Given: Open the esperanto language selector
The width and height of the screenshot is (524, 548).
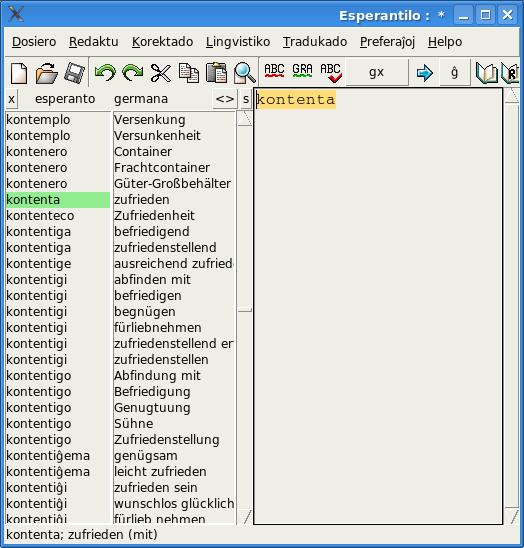Looking at the screenshot, I should coord(65,99).
